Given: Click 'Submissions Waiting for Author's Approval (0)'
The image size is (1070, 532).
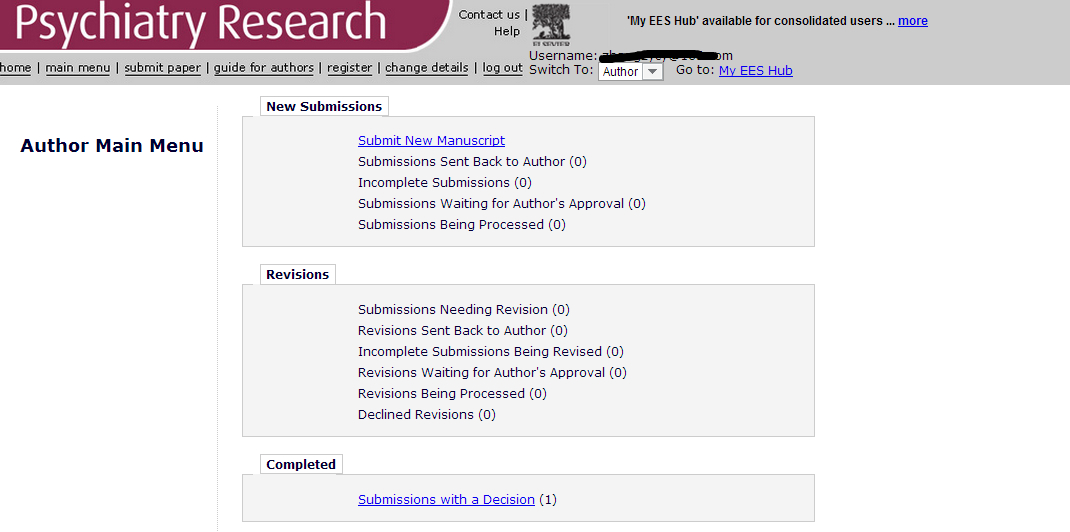Looking at the screenshot, I should coord(502,203).
